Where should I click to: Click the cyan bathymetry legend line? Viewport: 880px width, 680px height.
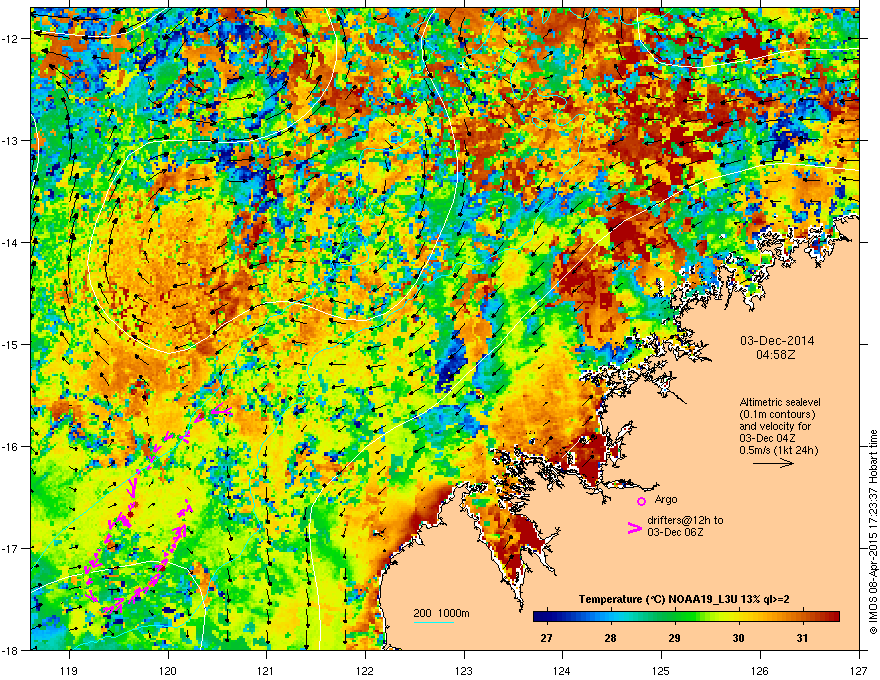434,622
